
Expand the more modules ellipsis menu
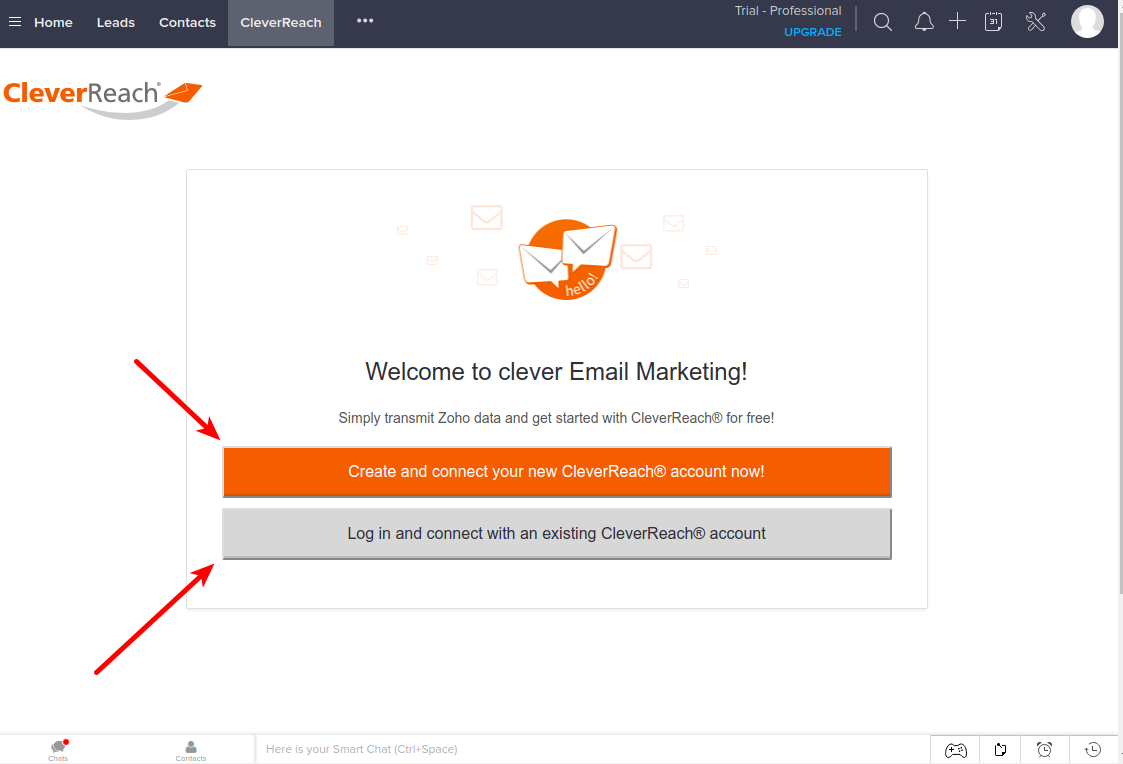[365, 21]
